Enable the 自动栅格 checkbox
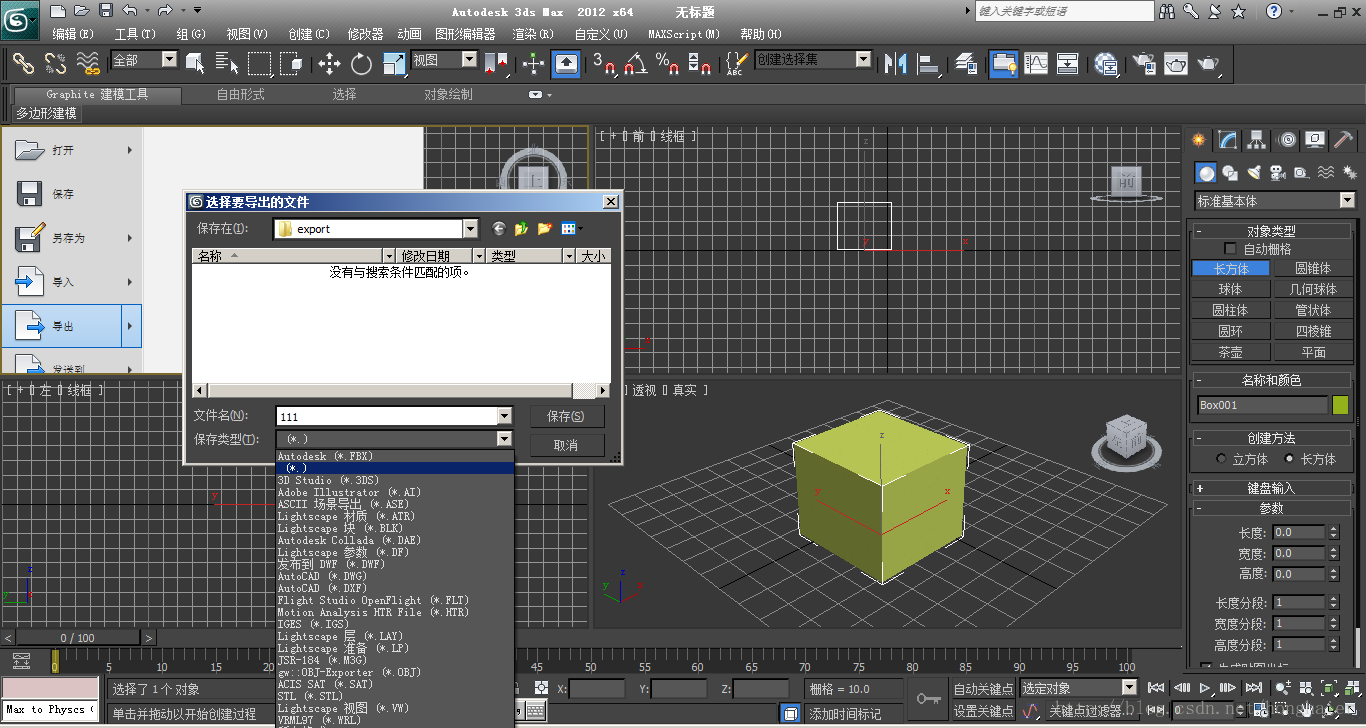The width and height of the screenshot is (1366, 728). [1230, 249]
